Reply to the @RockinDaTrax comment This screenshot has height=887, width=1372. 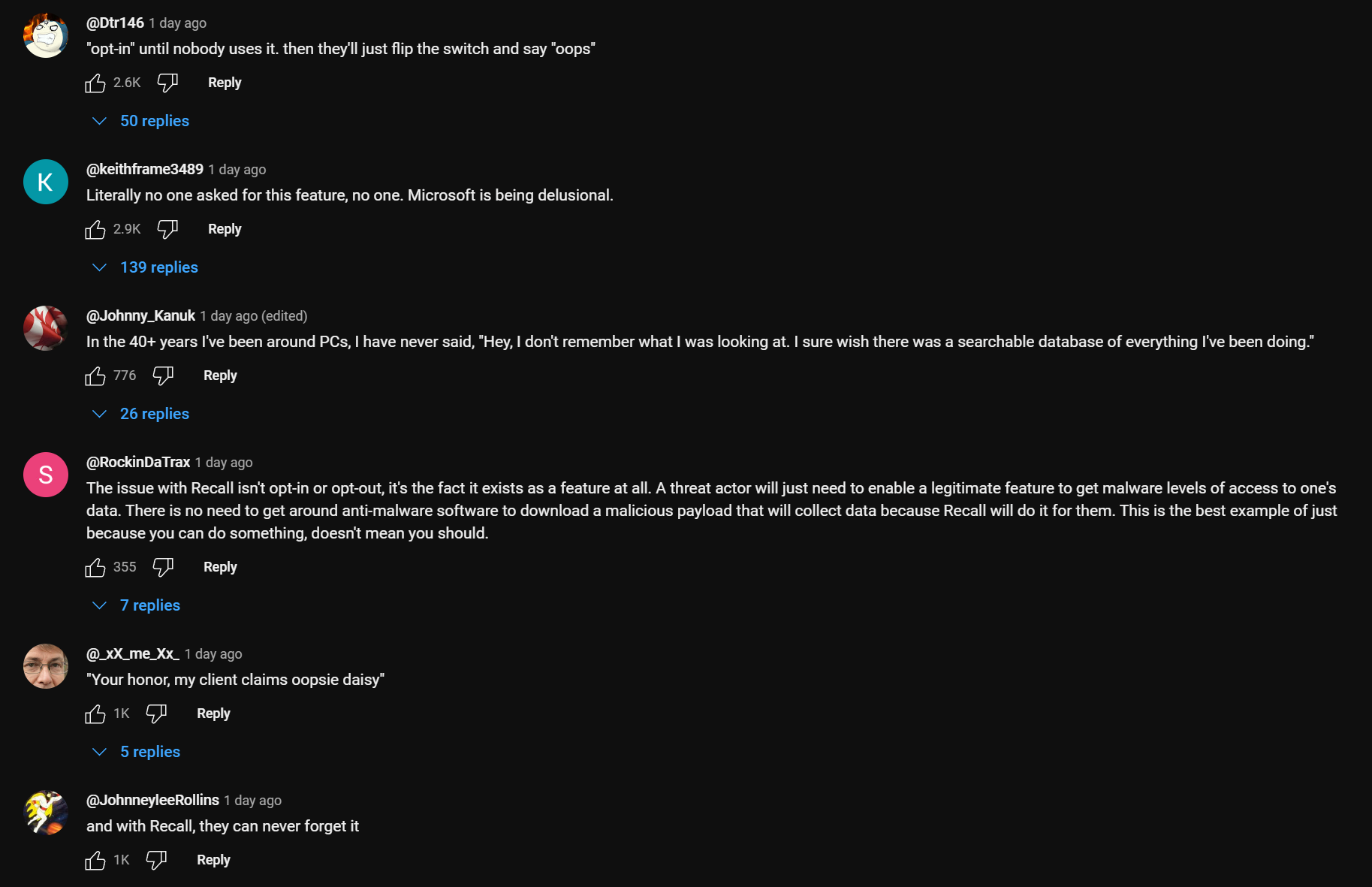coord(220,567)
